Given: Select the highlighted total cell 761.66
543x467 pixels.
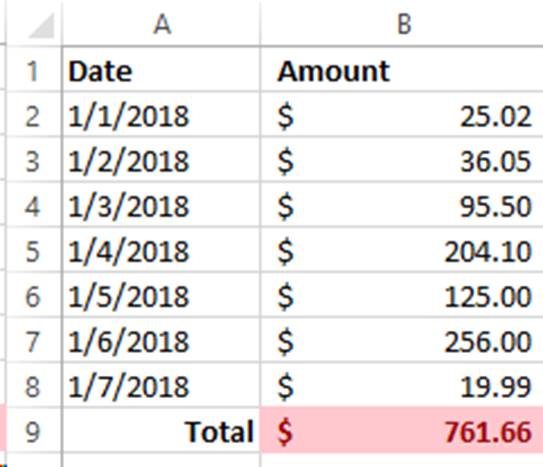Looking at the screenshot, I should coord(402,430).
